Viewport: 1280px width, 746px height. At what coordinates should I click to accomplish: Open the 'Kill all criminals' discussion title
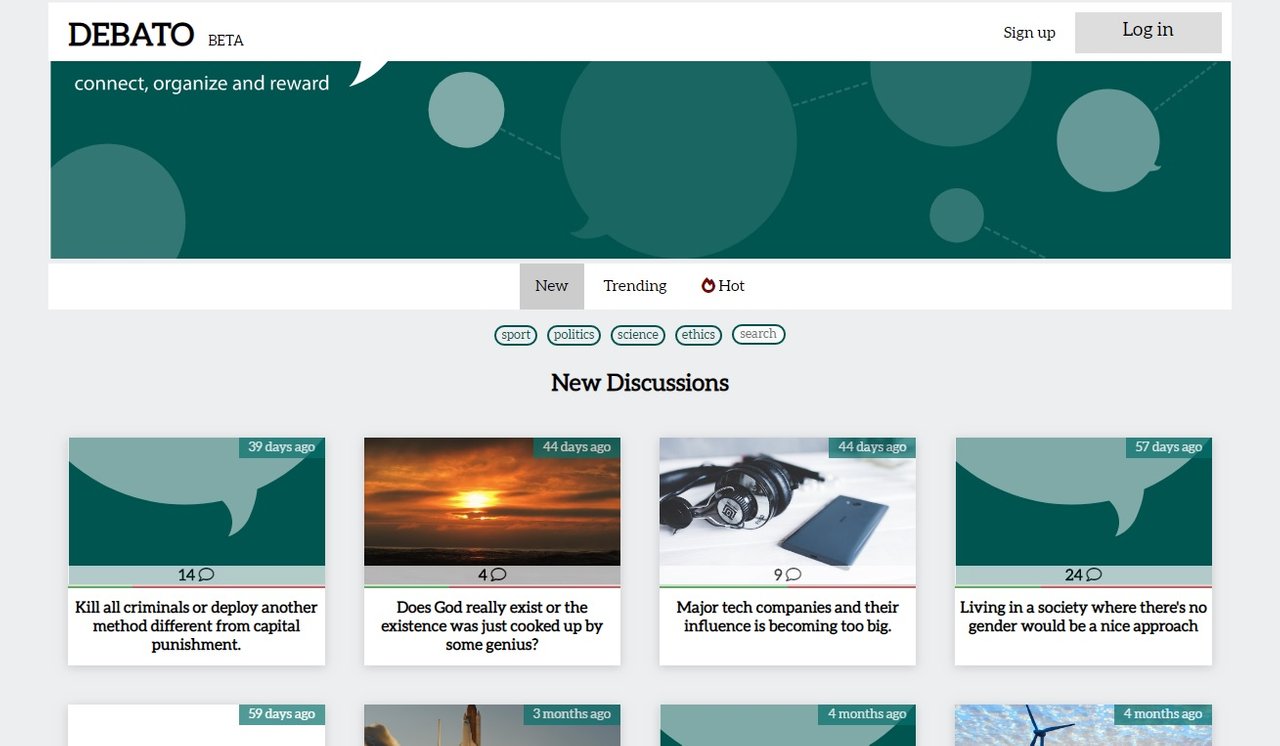196,626
